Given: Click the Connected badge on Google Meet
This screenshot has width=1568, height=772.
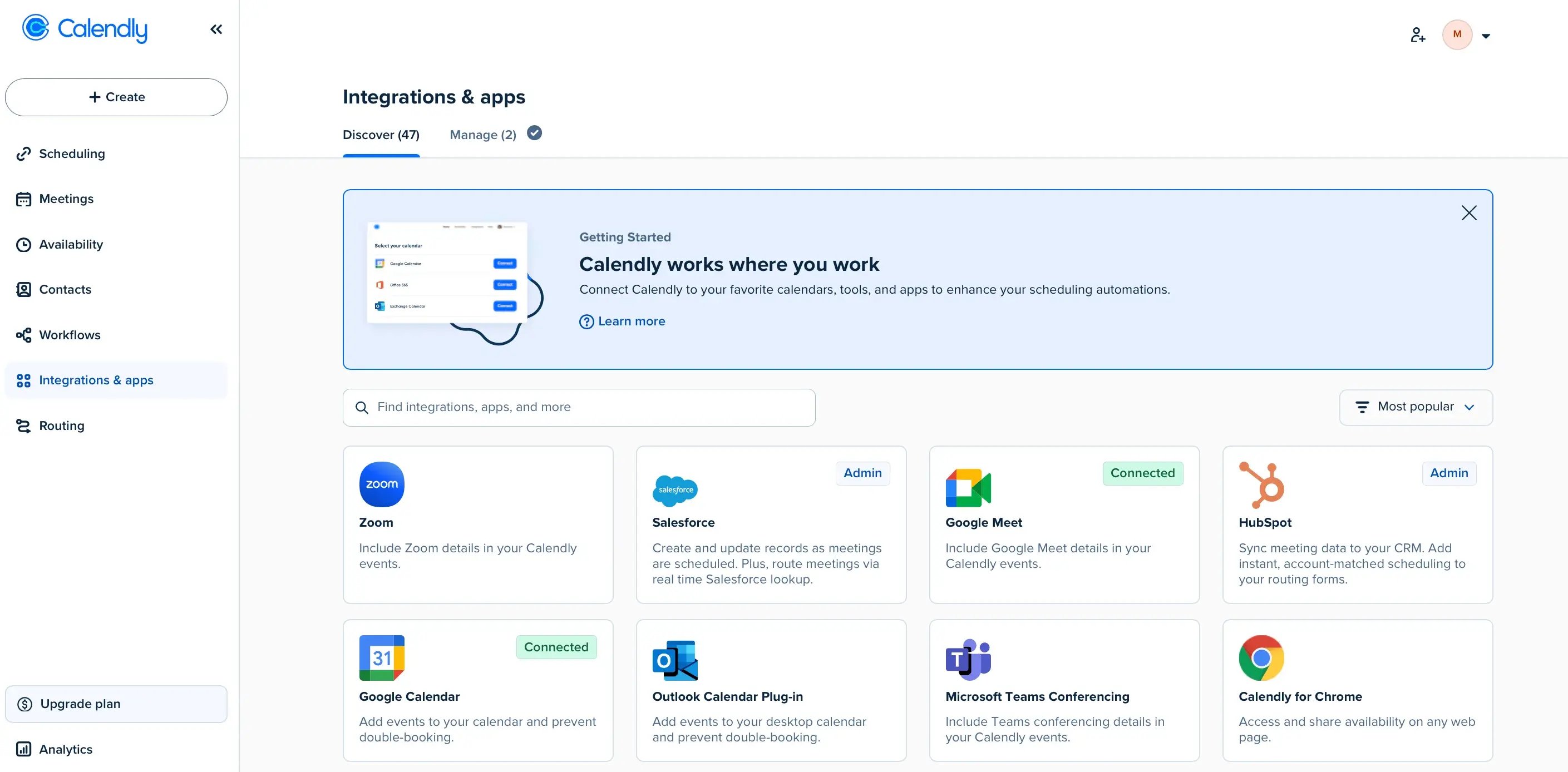Looking at the screenshot, I should (x=1142, y=473).
